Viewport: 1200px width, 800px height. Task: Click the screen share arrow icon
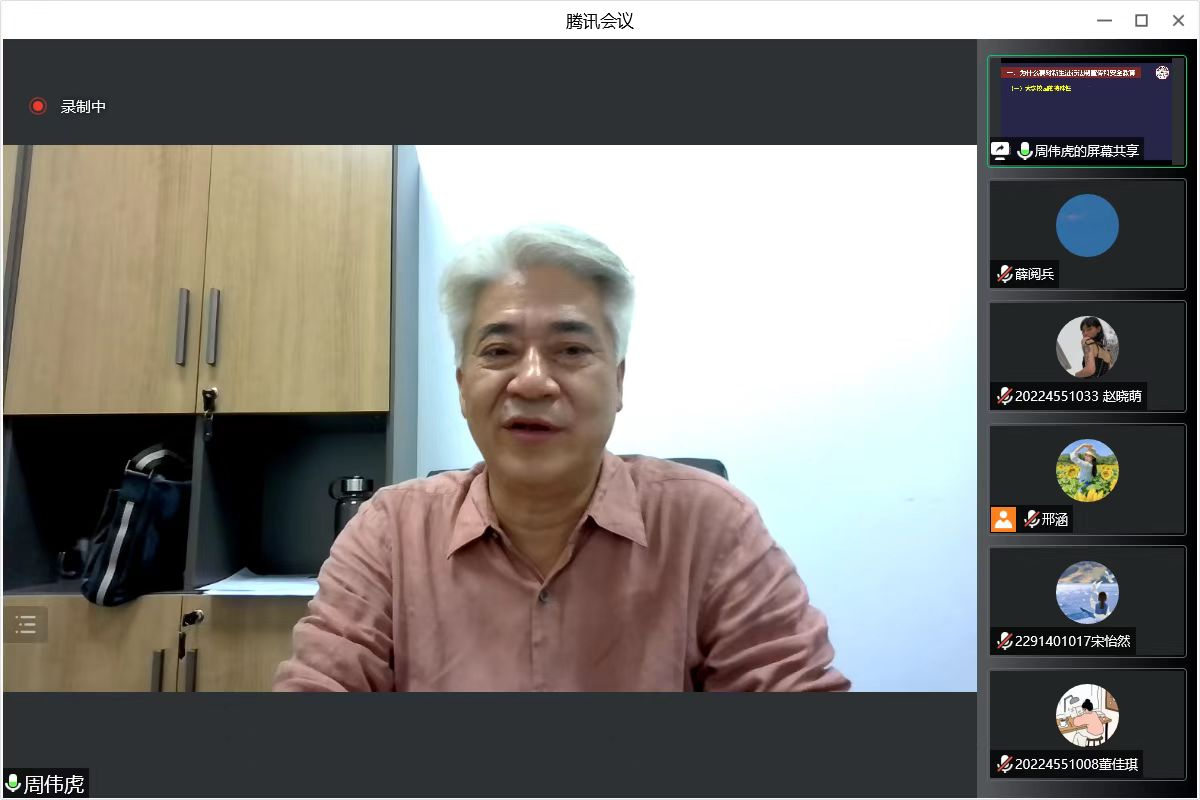point(1000,151)
